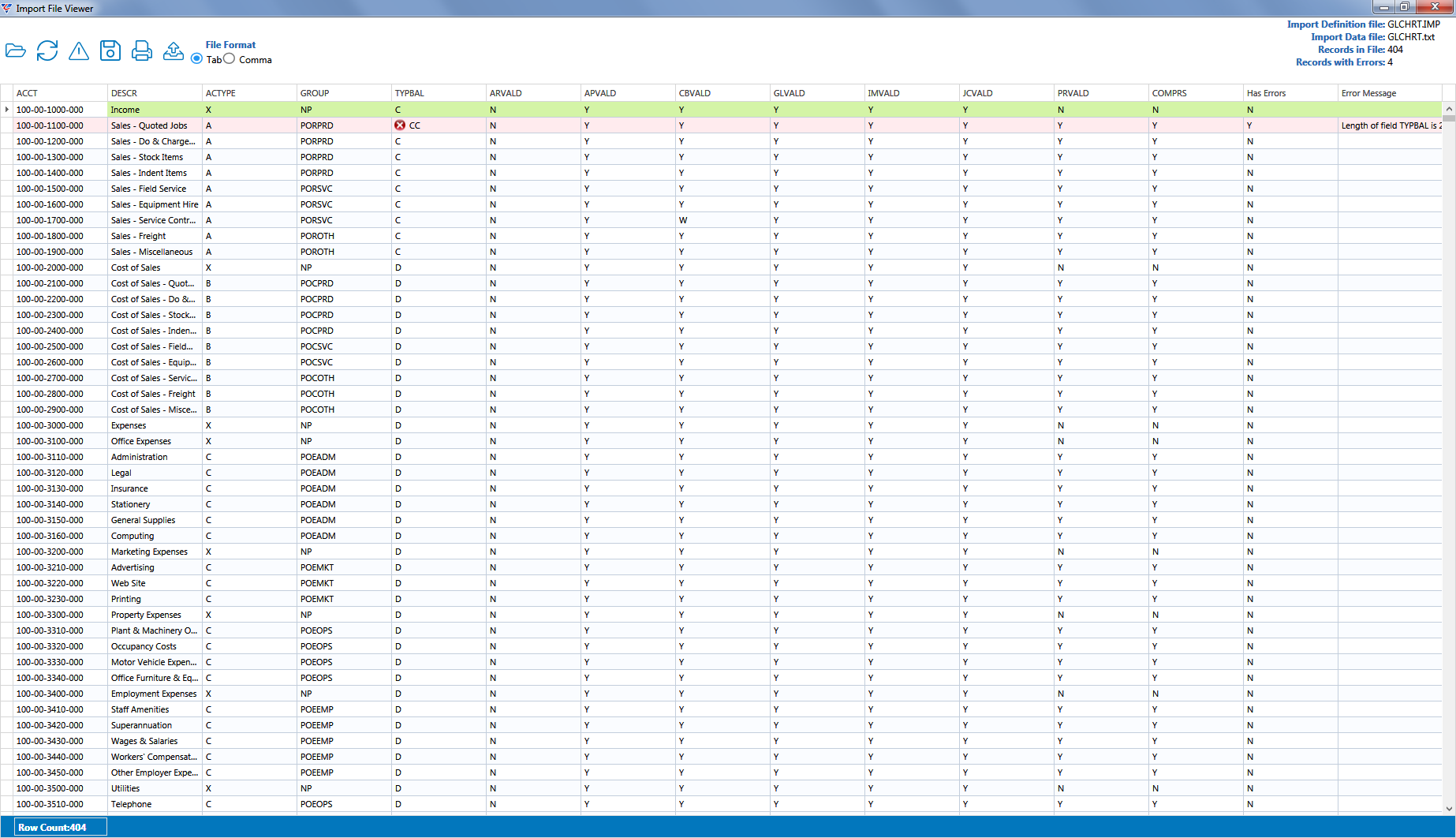Click the Records with Errors: 4 label
The width and height of the screenshot is (1456, 838).
1344,62
